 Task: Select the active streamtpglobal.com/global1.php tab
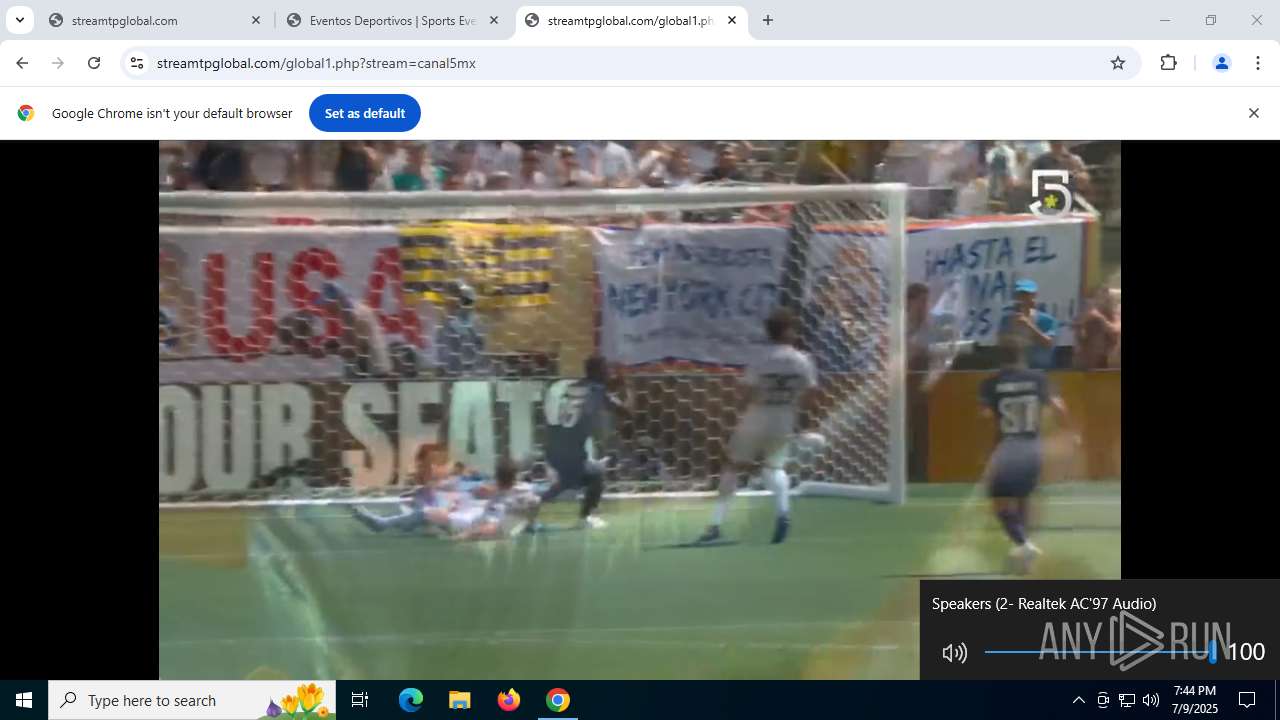coord(630,20)
